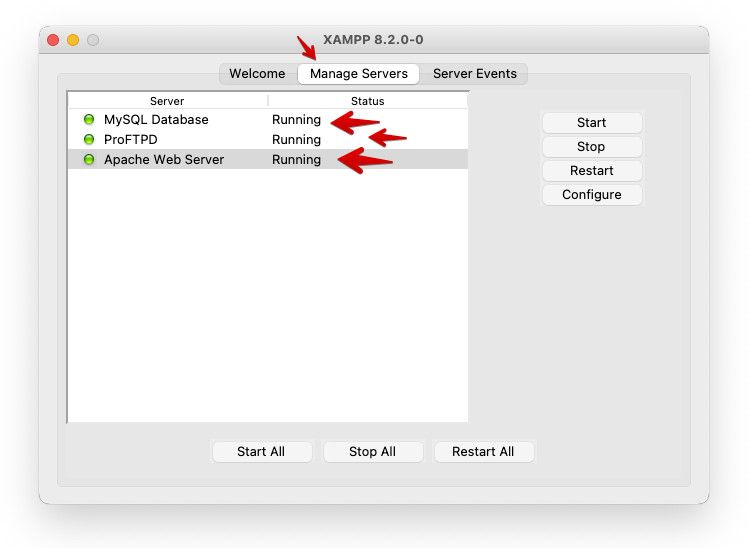Click Restart All servers
Screen dimensions: 749x548
tap(483, 451)
